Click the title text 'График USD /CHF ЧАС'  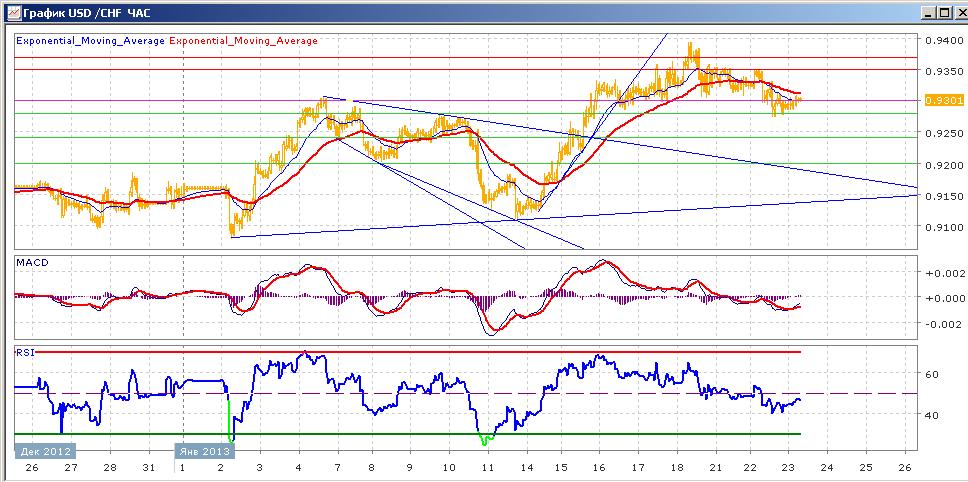pos(86,12)
